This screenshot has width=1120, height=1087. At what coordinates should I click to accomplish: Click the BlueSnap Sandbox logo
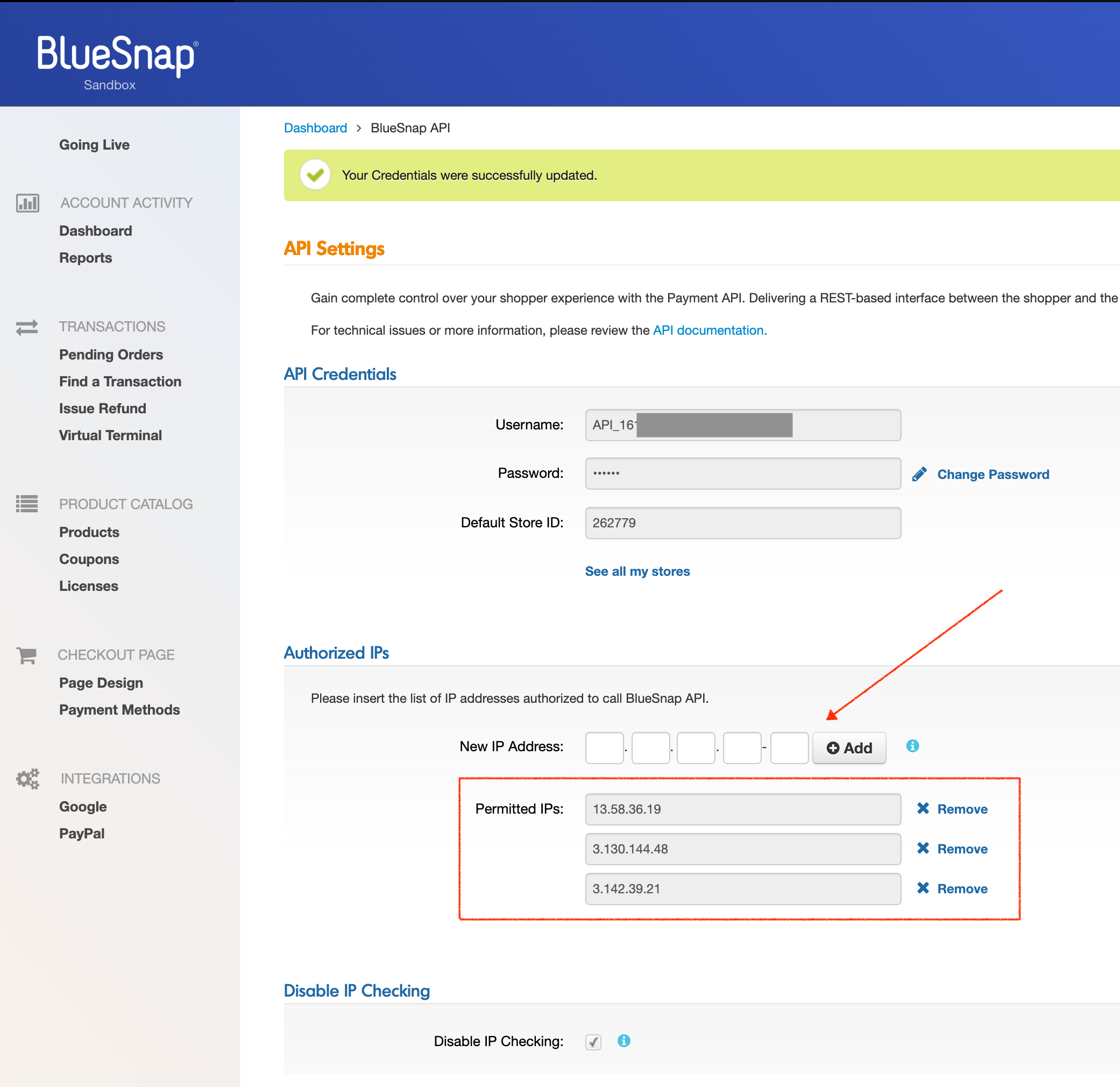coord(117,62)
